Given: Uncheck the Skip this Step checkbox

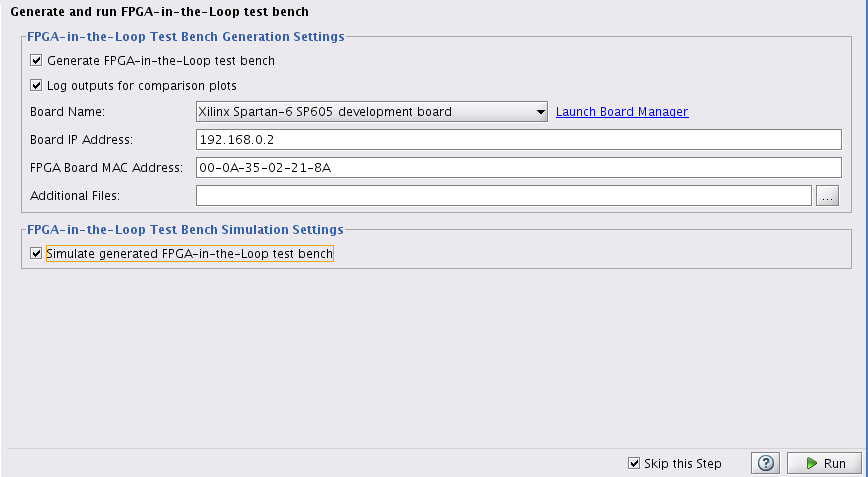Looking at the screenshot, I should click(634, 463).
